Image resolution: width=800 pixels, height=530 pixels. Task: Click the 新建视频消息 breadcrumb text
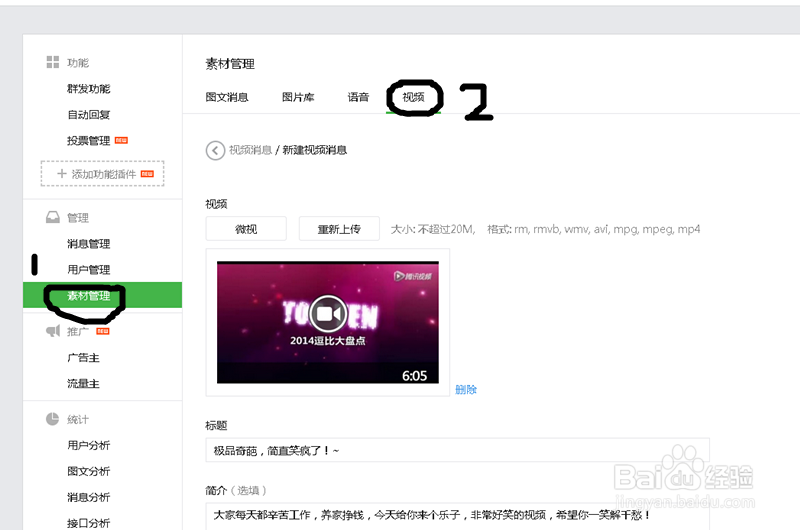click(x=315, y=150)
